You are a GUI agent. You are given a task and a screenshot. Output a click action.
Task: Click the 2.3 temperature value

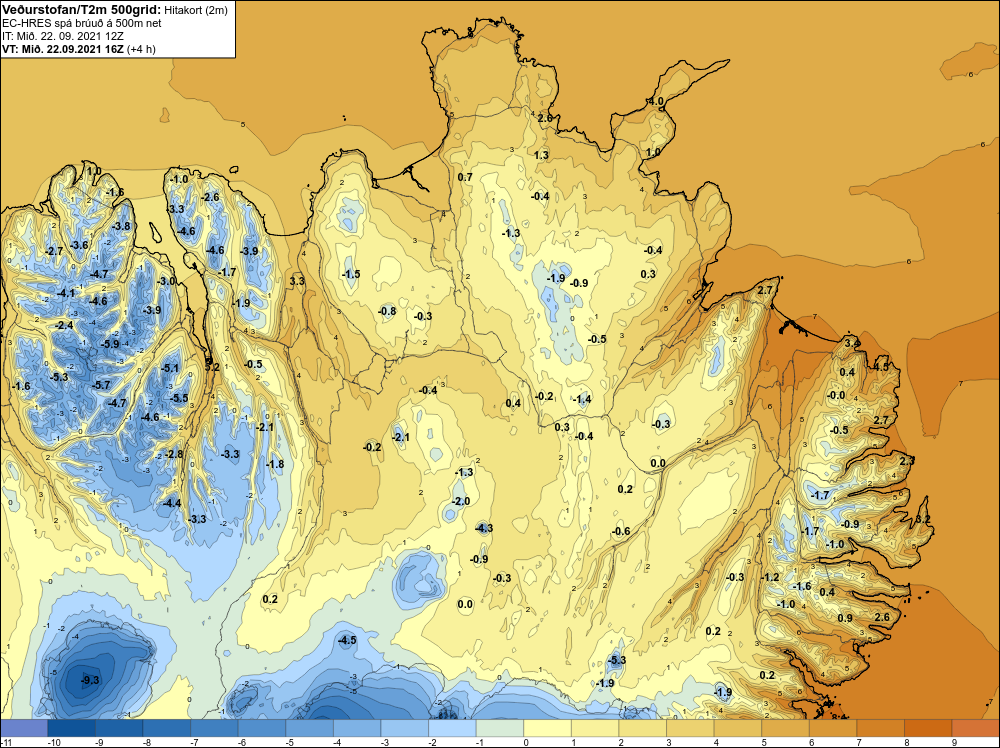click(x=907, y=460)
